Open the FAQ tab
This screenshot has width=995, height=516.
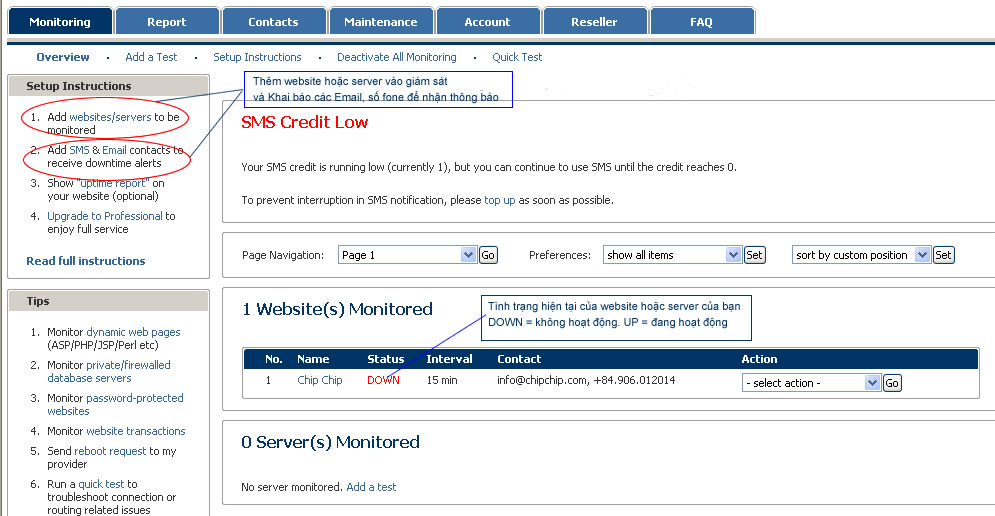click(701, 22)
